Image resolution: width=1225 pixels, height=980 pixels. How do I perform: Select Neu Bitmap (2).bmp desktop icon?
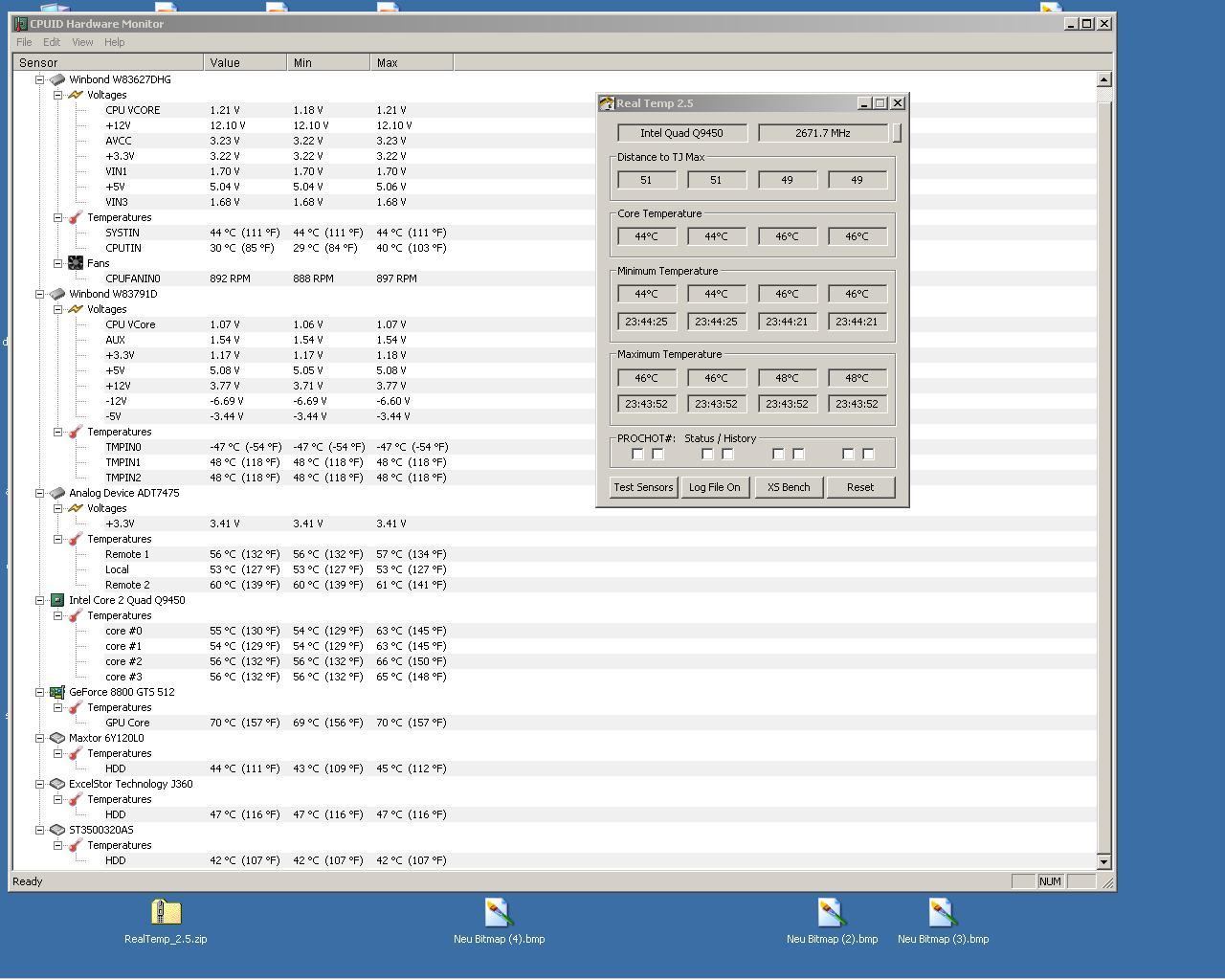point(832,912)
